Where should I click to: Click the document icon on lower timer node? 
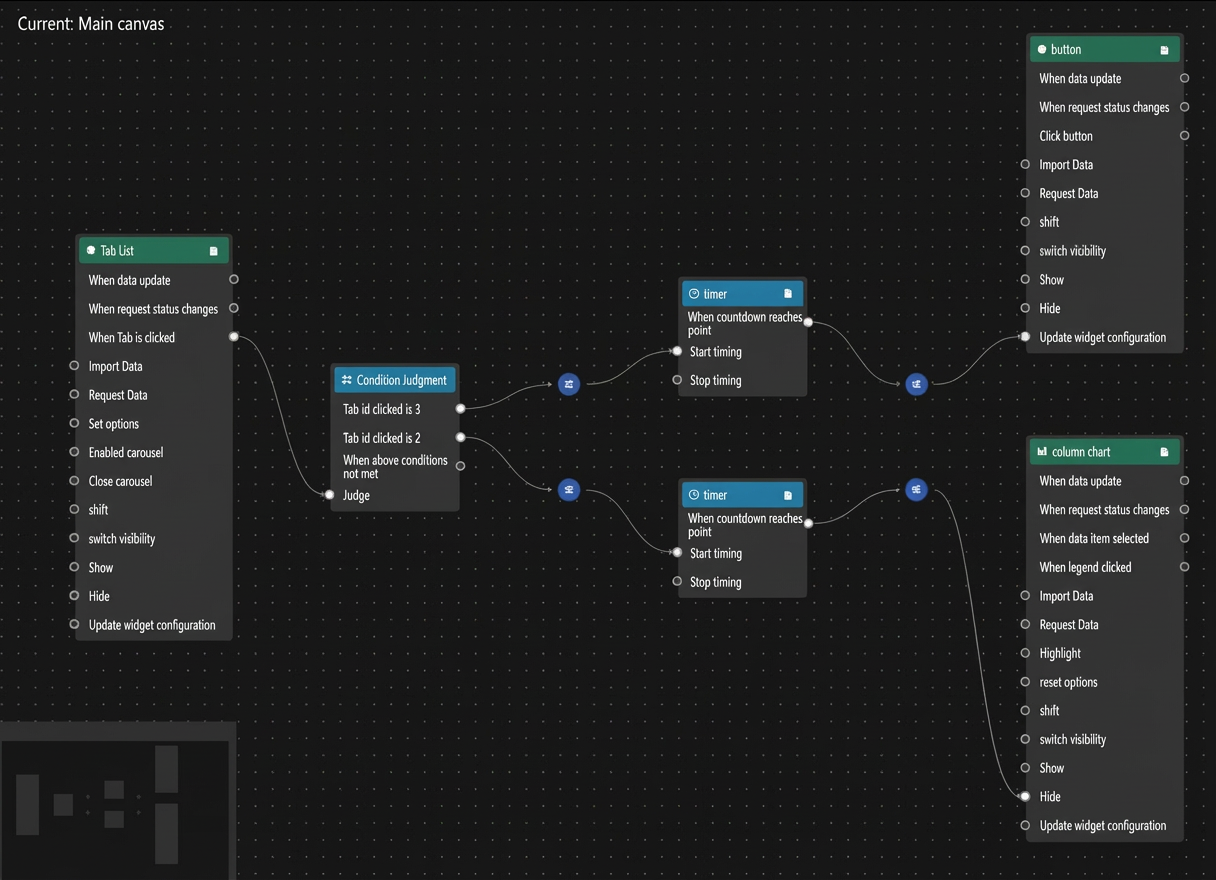coord(788,495)
